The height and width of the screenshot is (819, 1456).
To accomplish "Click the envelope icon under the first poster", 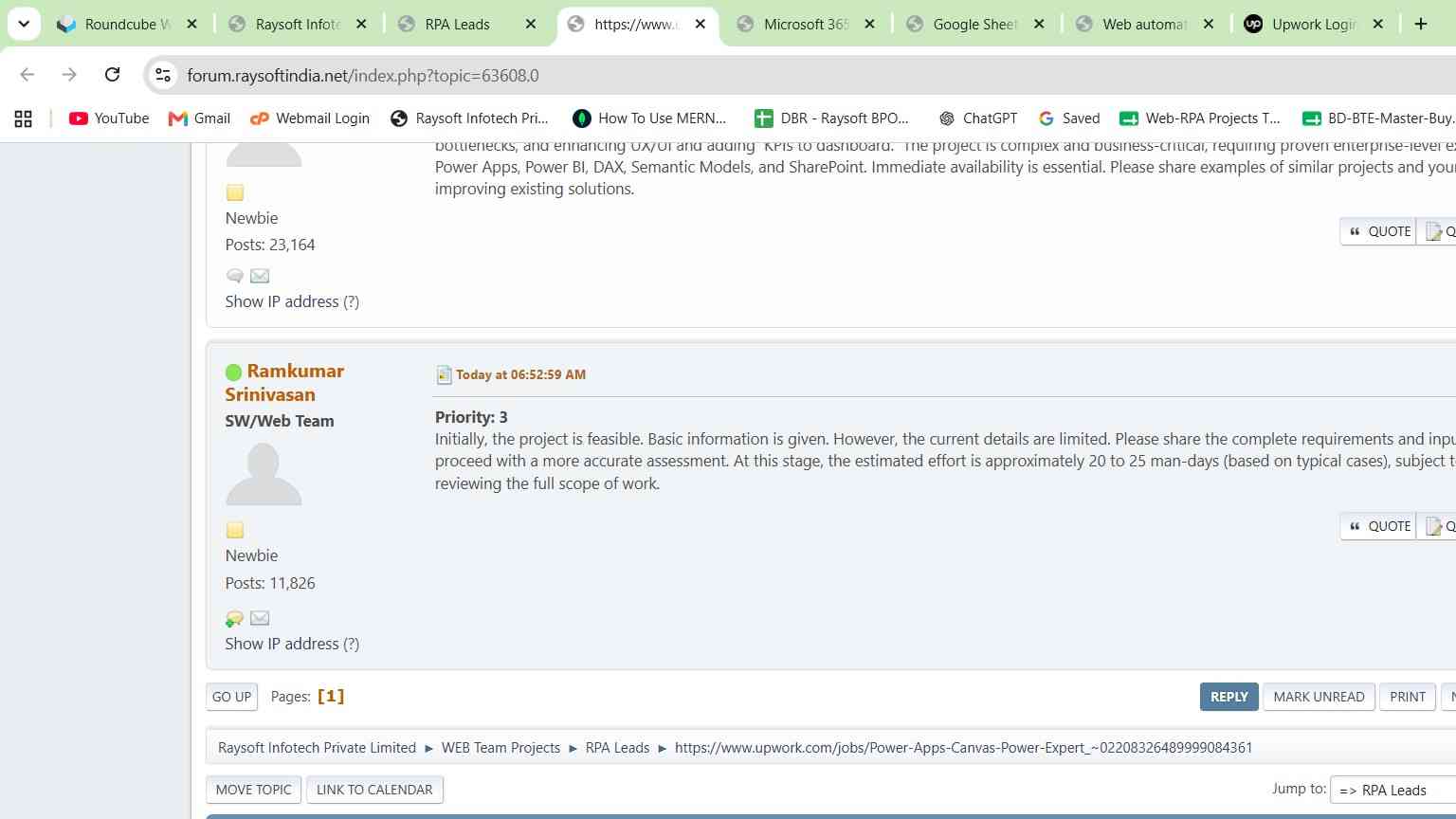I will pos(260,276).
